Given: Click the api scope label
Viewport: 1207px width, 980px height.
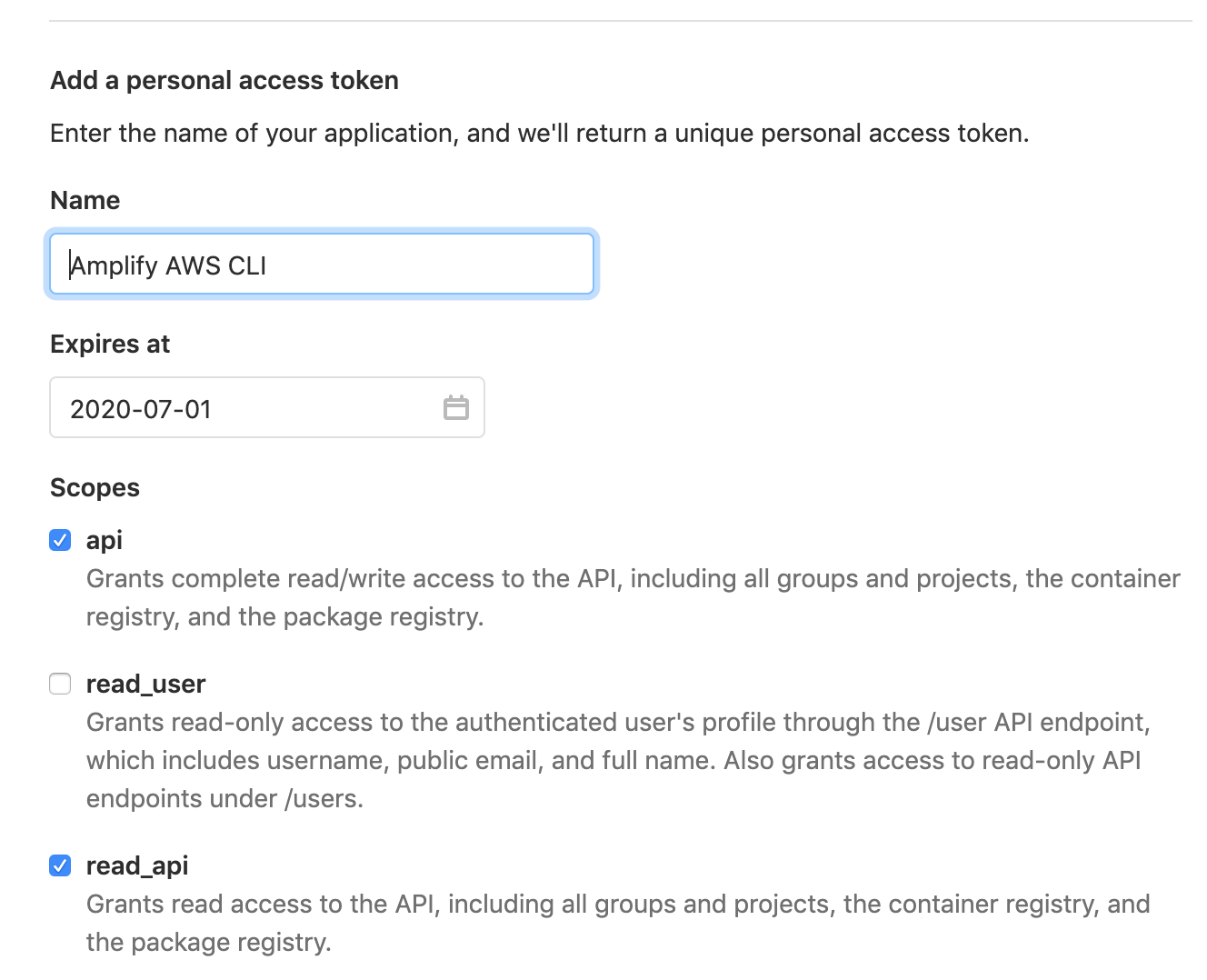Looking at the screenshot, I should click(104, 540).
